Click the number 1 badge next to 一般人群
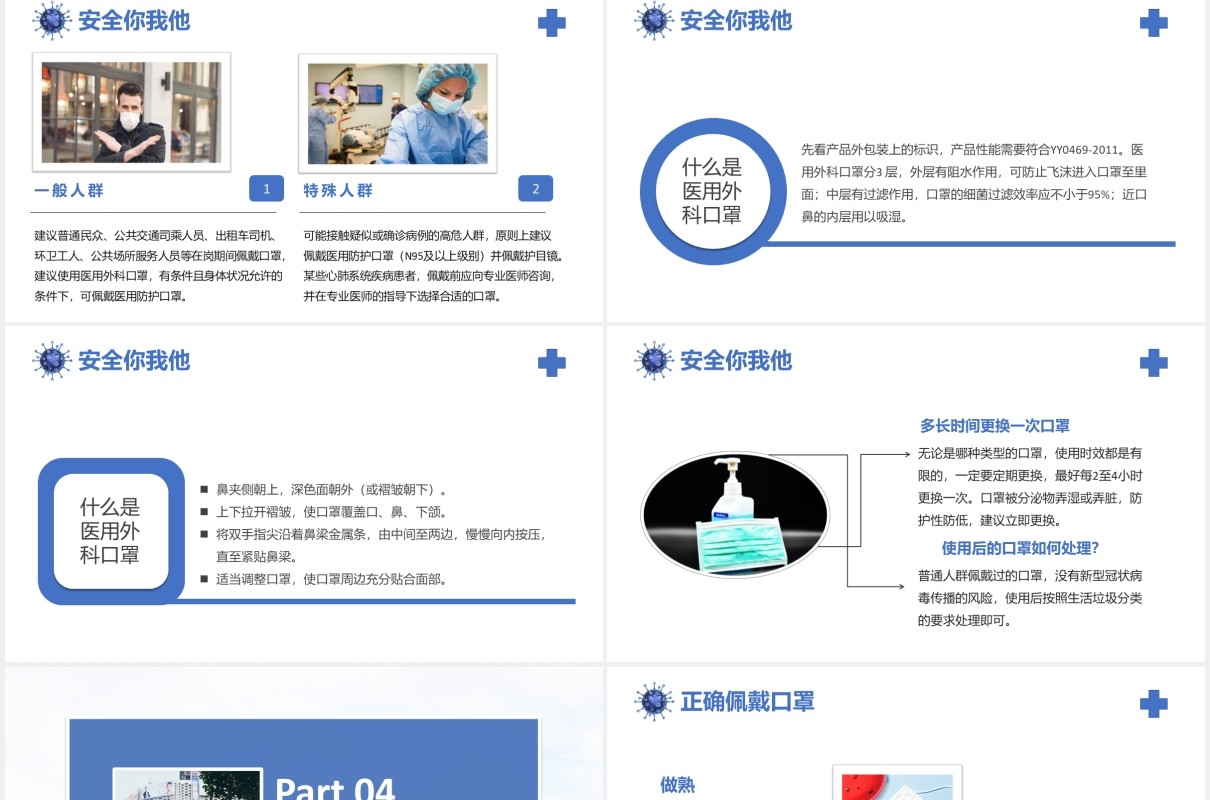This screenshot has width=1210, height=800. point(266,189)
